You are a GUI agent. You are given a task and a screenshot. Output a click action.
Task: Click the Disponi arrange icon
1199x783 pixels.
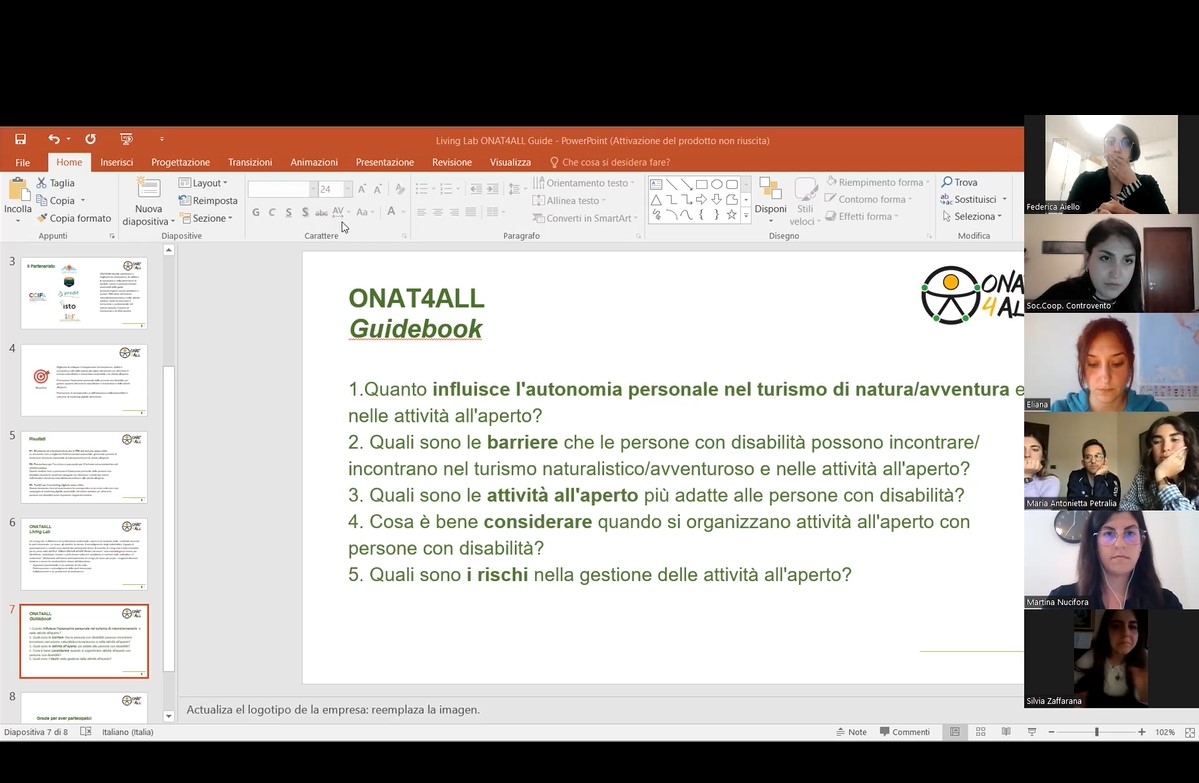pos(770,189)
